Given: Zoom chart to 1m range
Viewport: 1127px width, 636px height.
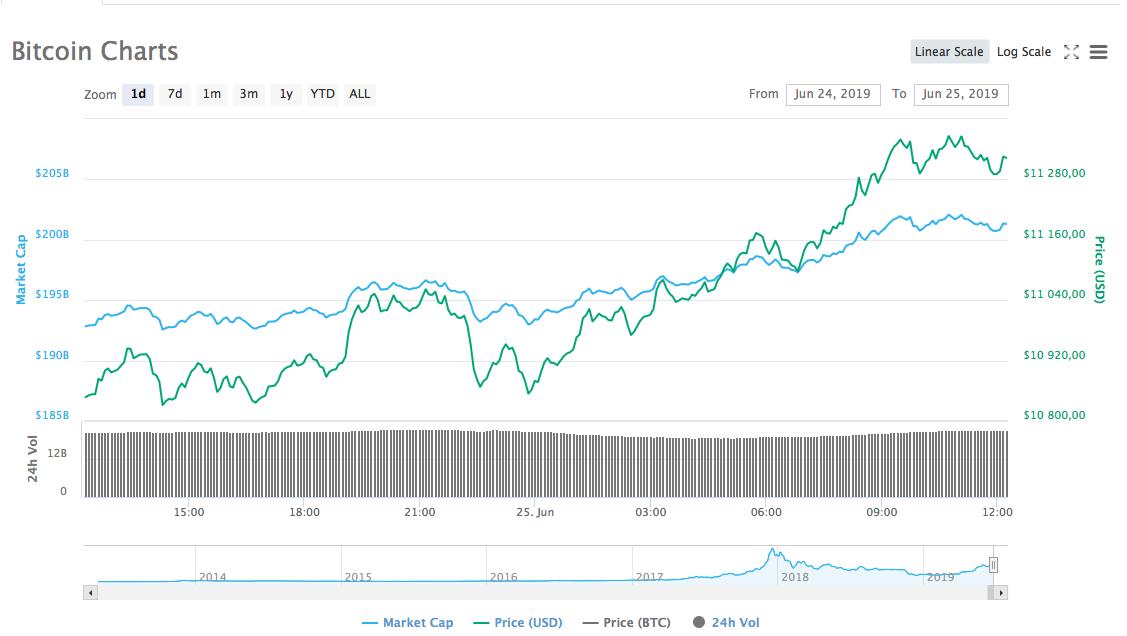Looking at the screenshot, I should click(211, 94).
